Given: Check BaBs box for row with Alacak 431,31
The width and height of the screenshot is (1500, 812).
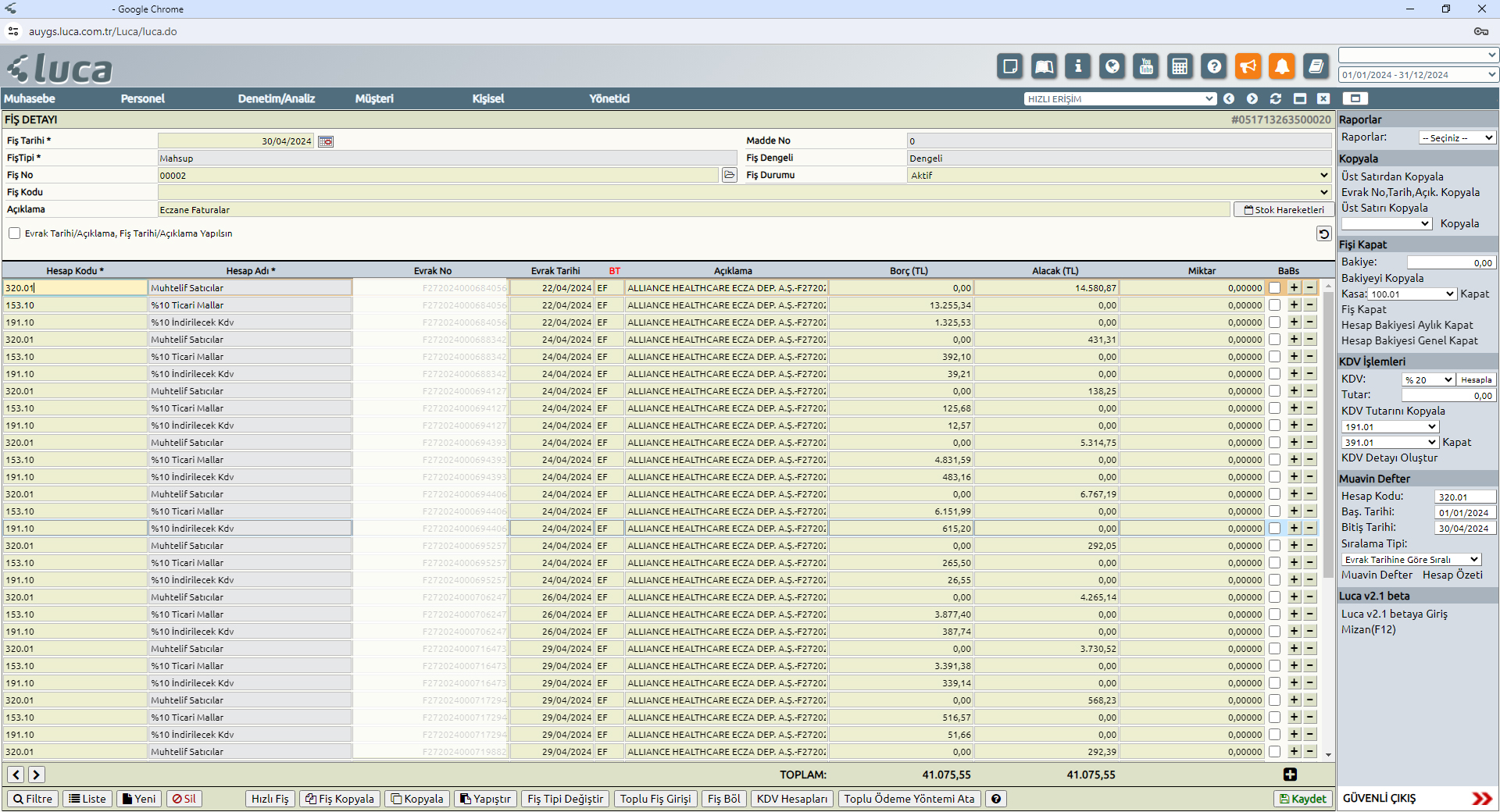Looking at the screenshot, I should [1274, 340].
